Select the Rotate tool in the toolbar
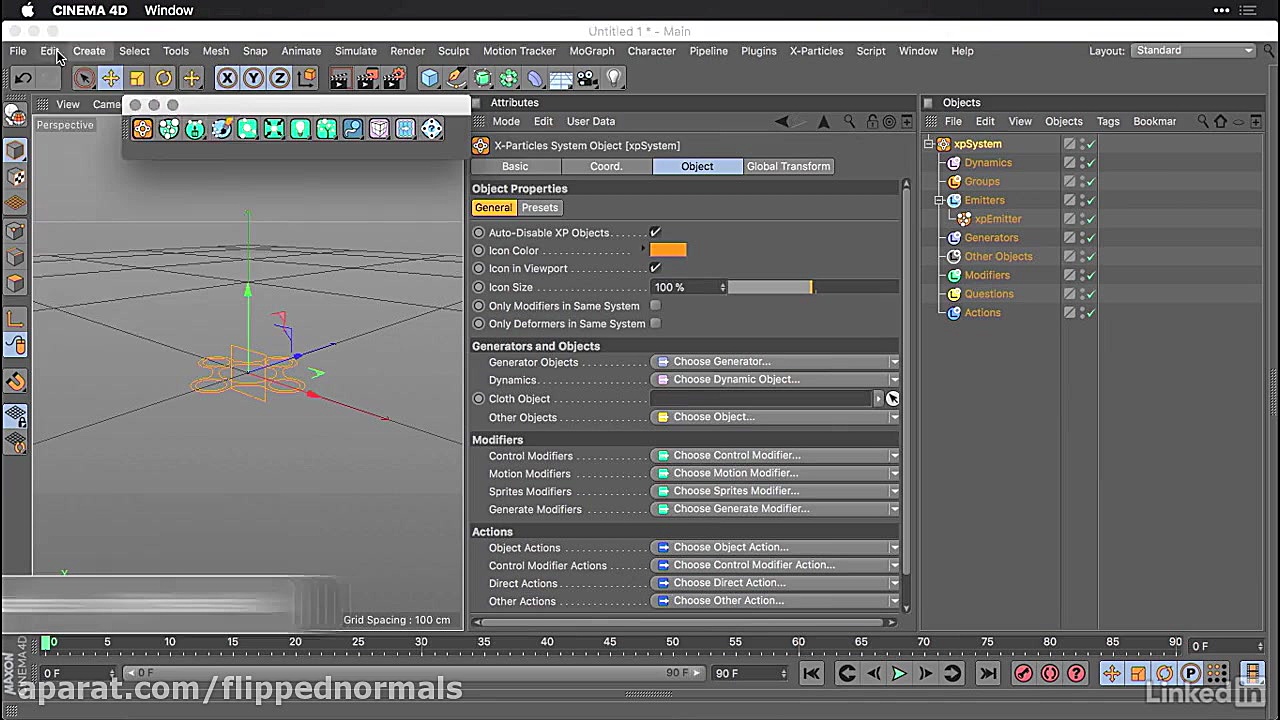This screenshot has width=1280, height=720. click(164, 78)
